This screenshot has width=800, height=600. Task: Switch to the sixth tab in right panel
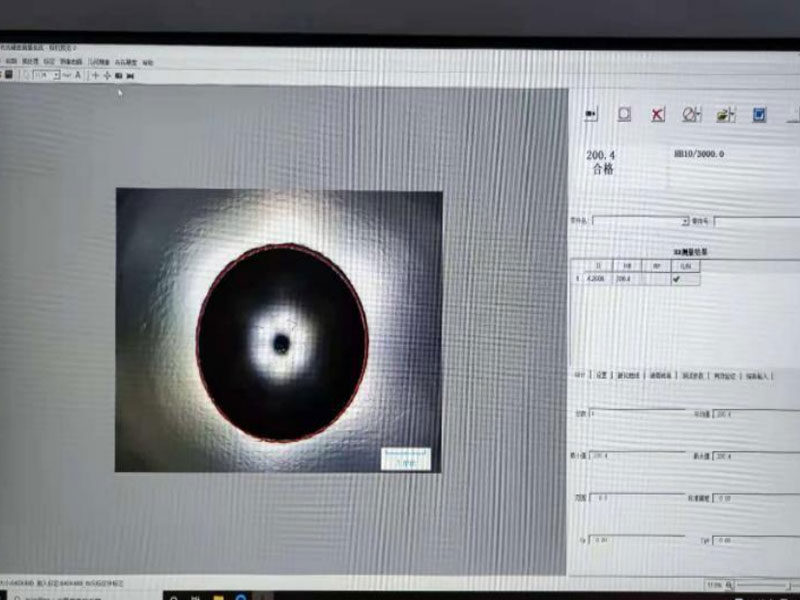pos(724,376)
